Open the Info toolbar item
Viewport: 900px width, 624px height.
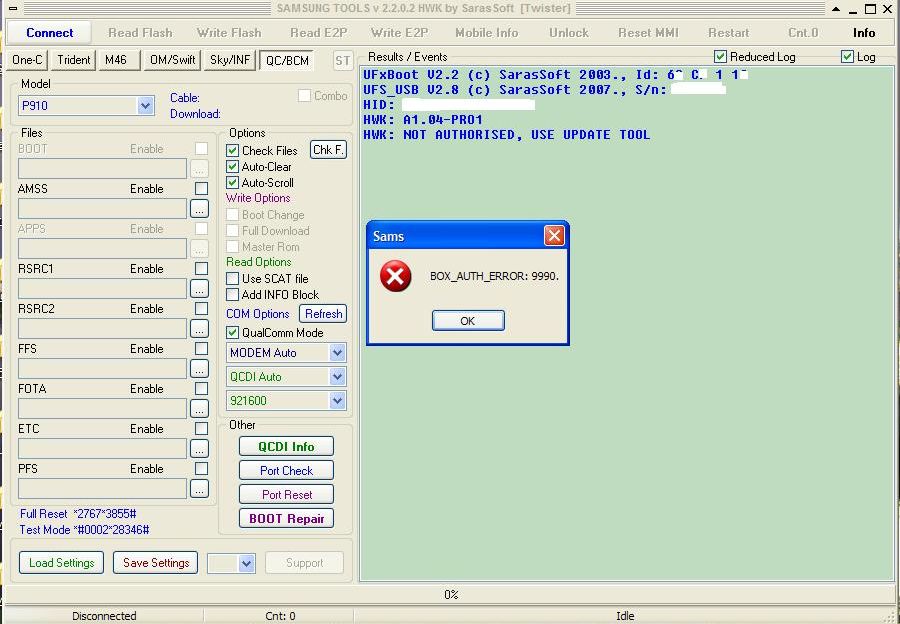pos(863,33)
